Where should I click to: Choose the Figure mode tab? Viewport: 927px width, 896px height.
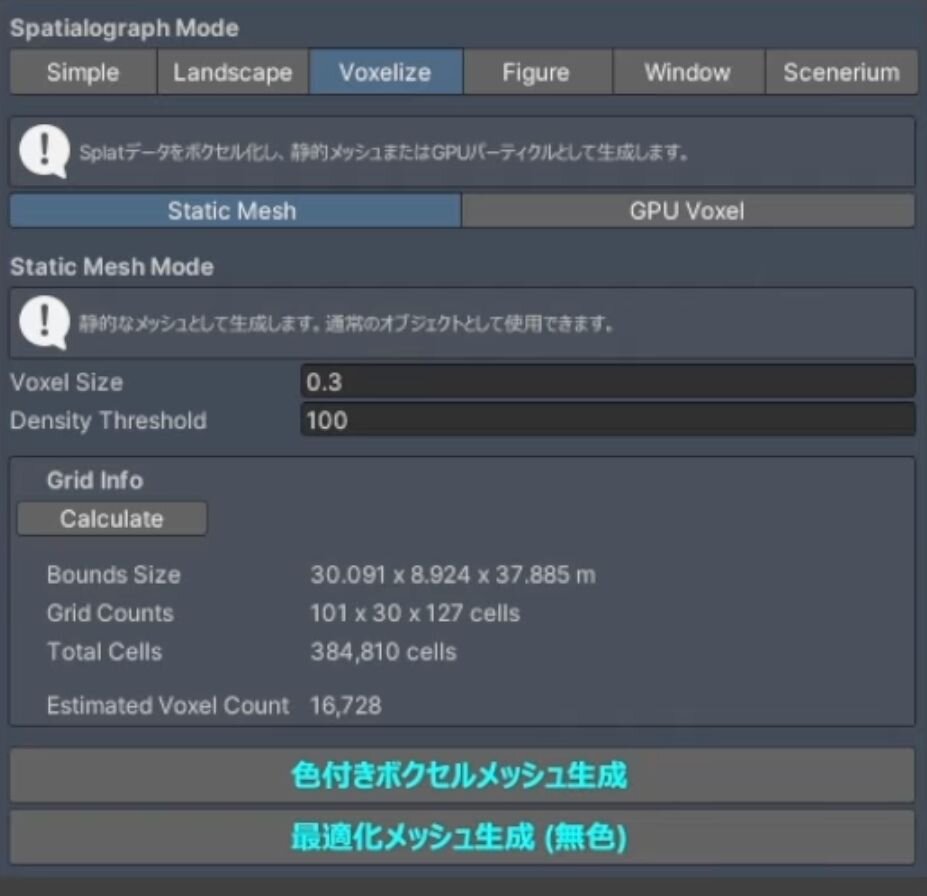click(x=537, y=73)
